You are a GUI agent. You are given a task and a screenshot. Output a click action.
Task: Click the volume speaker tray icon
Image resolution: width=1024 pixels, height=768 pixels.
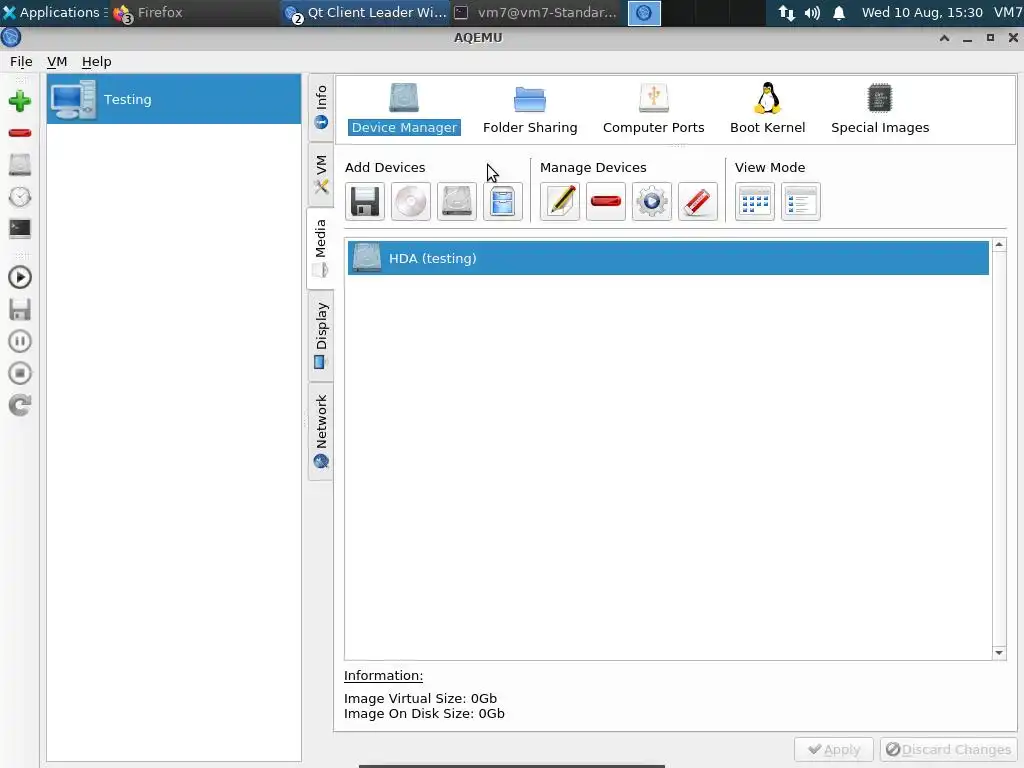(x=812, y=12)
